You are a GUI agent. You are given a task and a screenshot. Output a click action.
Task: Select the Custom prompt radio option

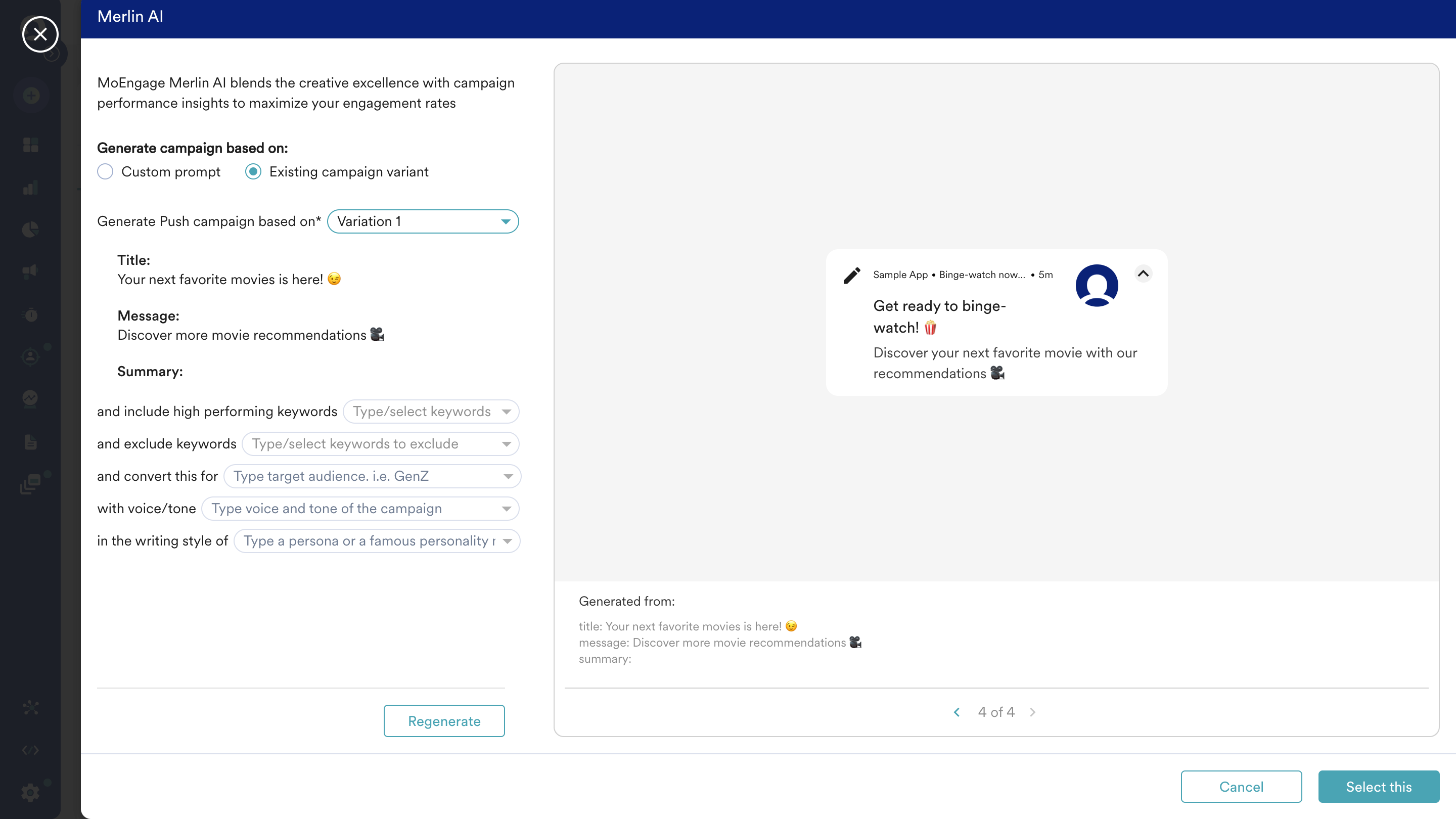105,172
